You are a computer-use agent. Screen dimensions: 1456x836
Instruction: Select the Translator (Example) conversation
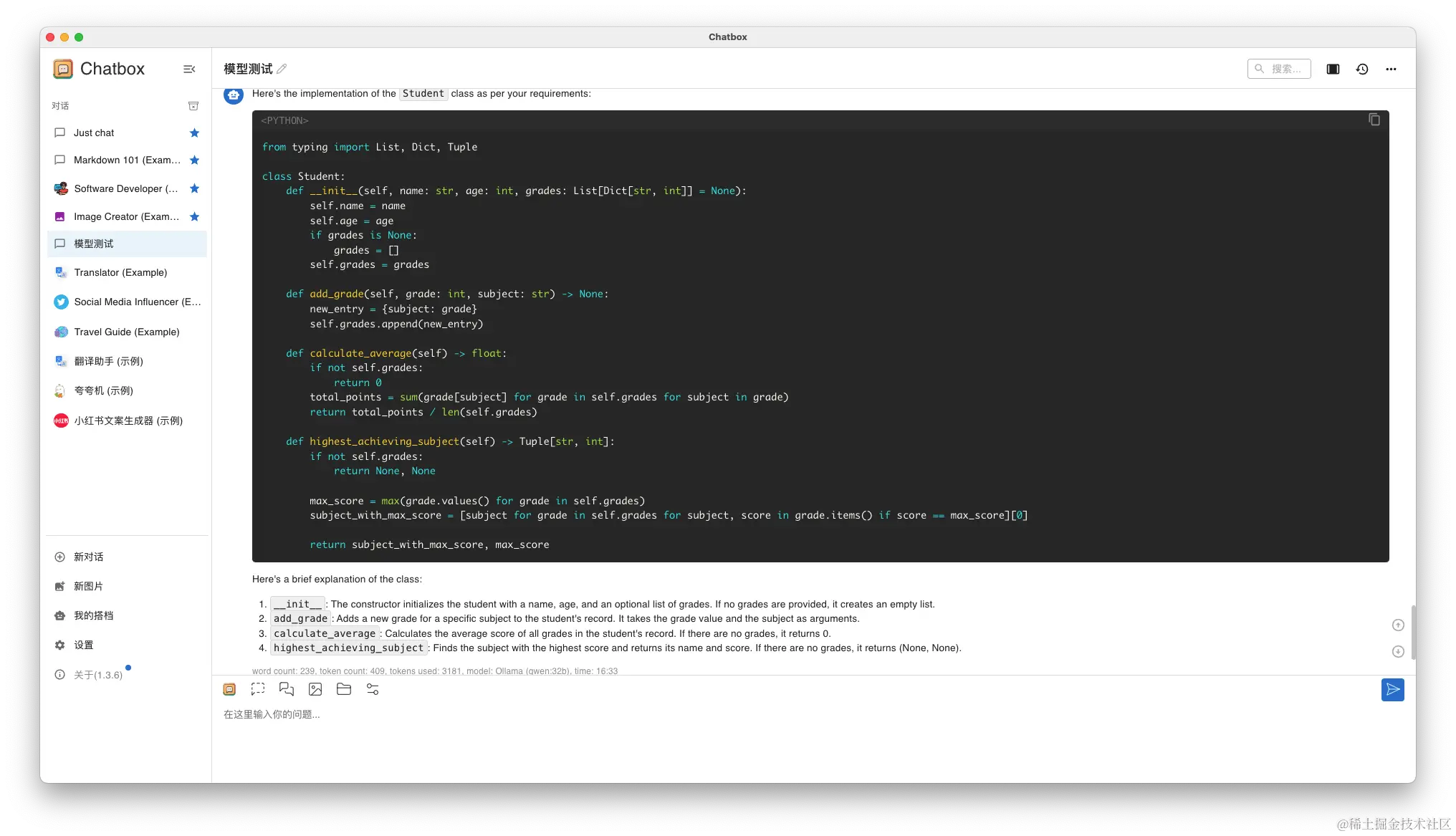[120, 273]
